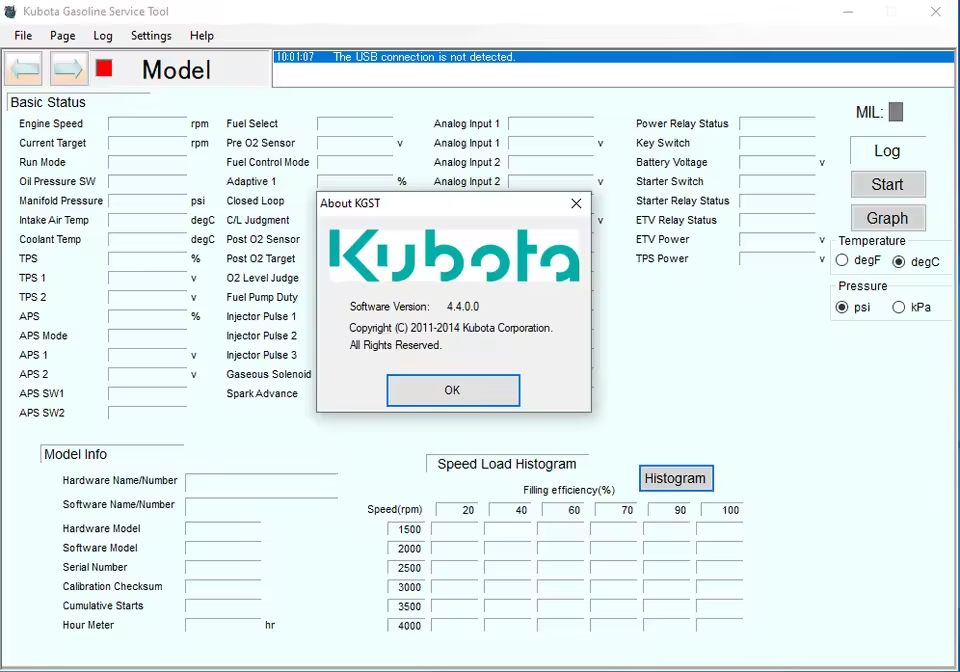Click the 4000 rpm histogram speed cell
960x672 pixels.
pyautogui.click(x=406, y=625)
